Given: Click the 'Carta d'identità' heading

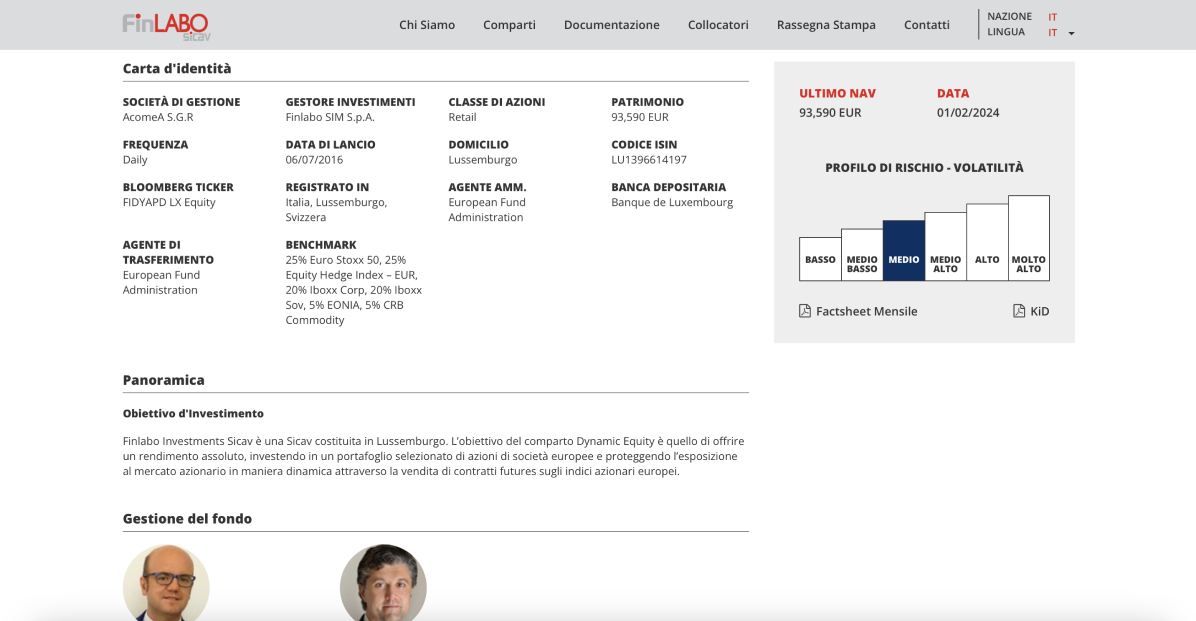Looking at the screenshot, I should point(177,69).
